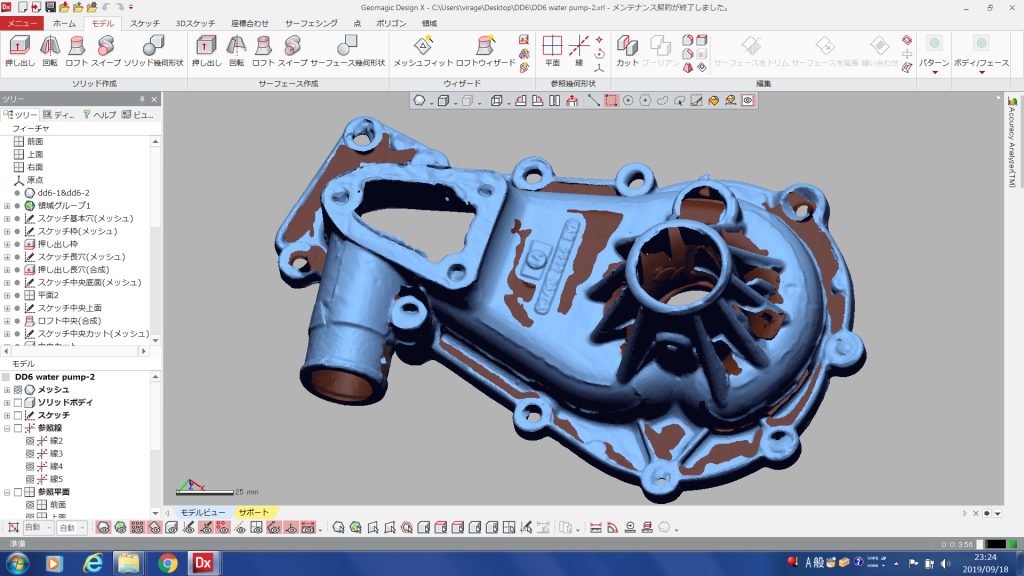The width and height of the screenshot is (1024, 576).
Task: Open the Body/Face (ボディ/フェース) dropdown
Action: [980, 64]
